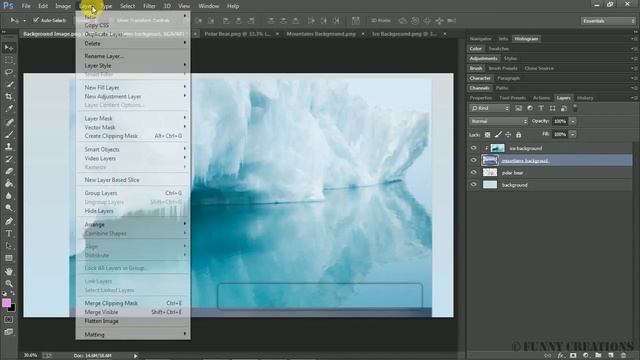Lock all on the layer

click(518, 134)
